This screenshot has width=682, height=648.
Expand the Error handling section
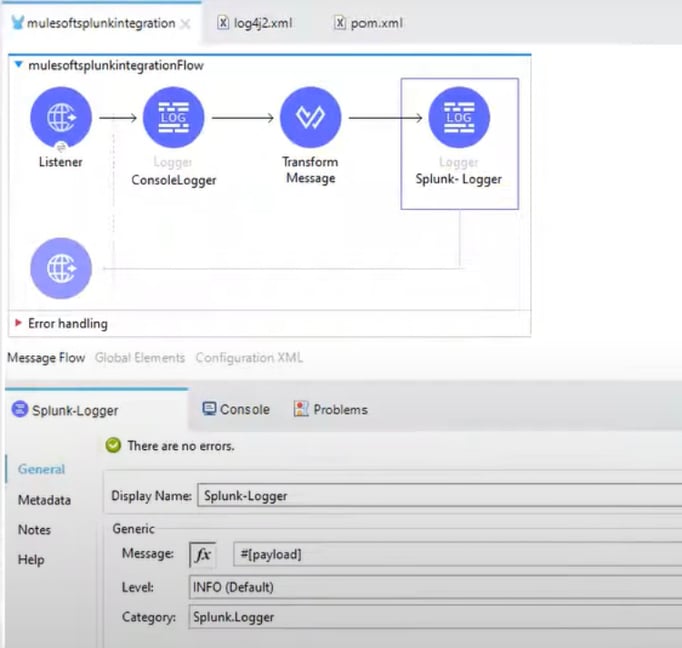pyautogui.click(x=18, y=323)
